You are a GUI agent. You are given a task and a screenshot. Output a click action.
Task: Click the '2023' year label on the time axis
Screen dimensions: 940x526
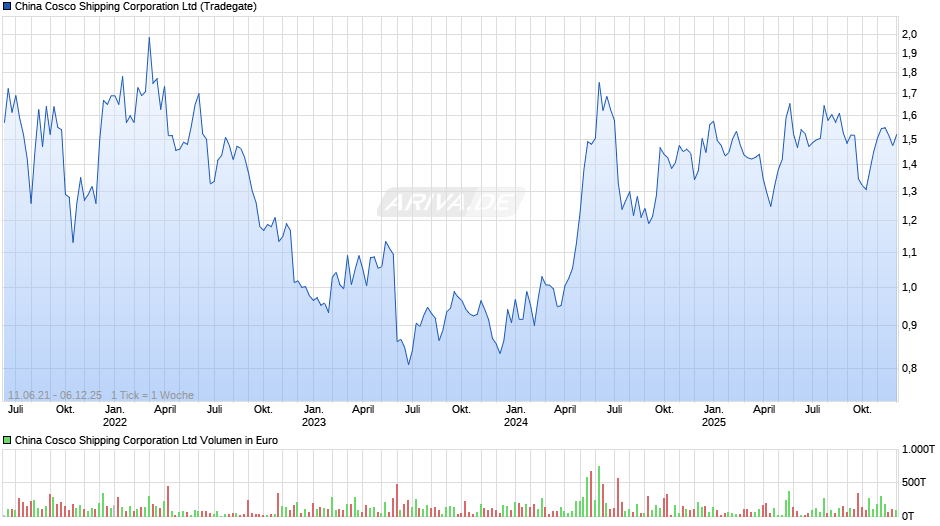314,422
